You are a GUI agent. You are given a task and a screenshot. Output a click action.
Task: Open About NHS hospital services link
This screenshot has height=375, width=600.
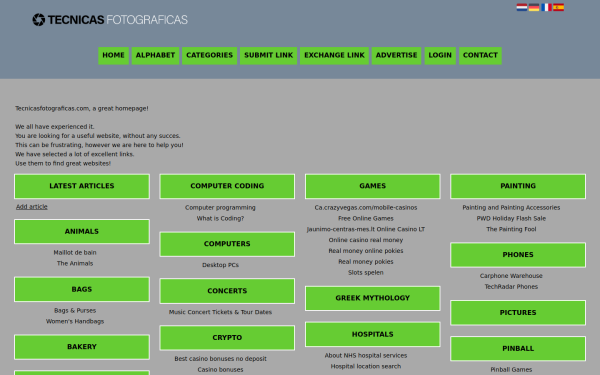click(x=366, y=355)
